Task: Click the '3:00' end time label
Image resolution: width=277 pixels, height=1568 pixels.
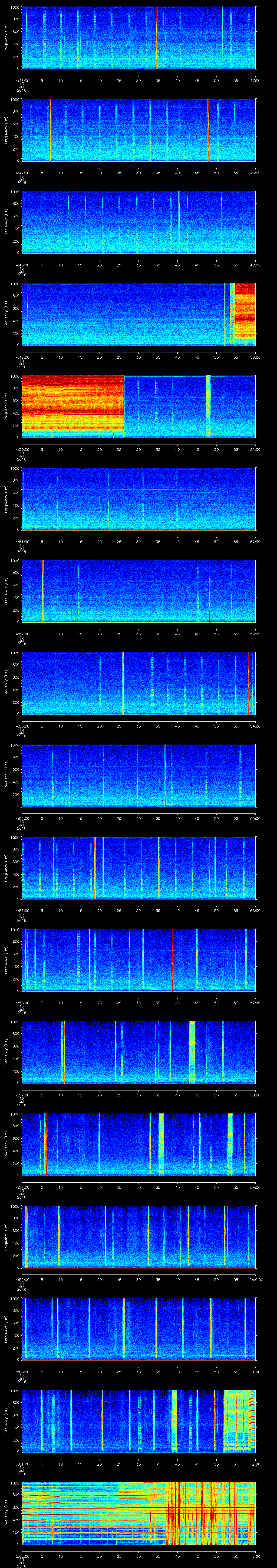Action: 256,1556
